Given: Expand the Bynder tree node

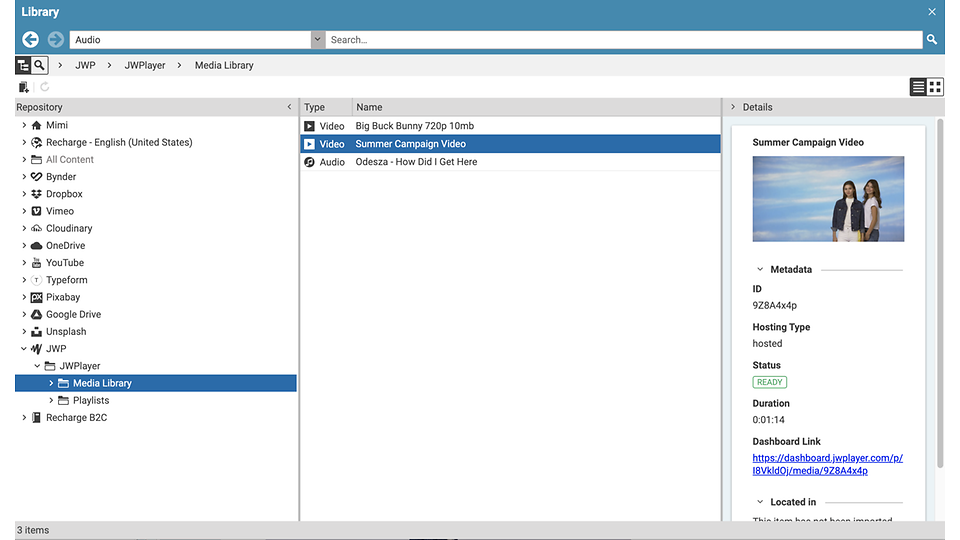Looking at the screenshot, I should (x=24, y=176).
